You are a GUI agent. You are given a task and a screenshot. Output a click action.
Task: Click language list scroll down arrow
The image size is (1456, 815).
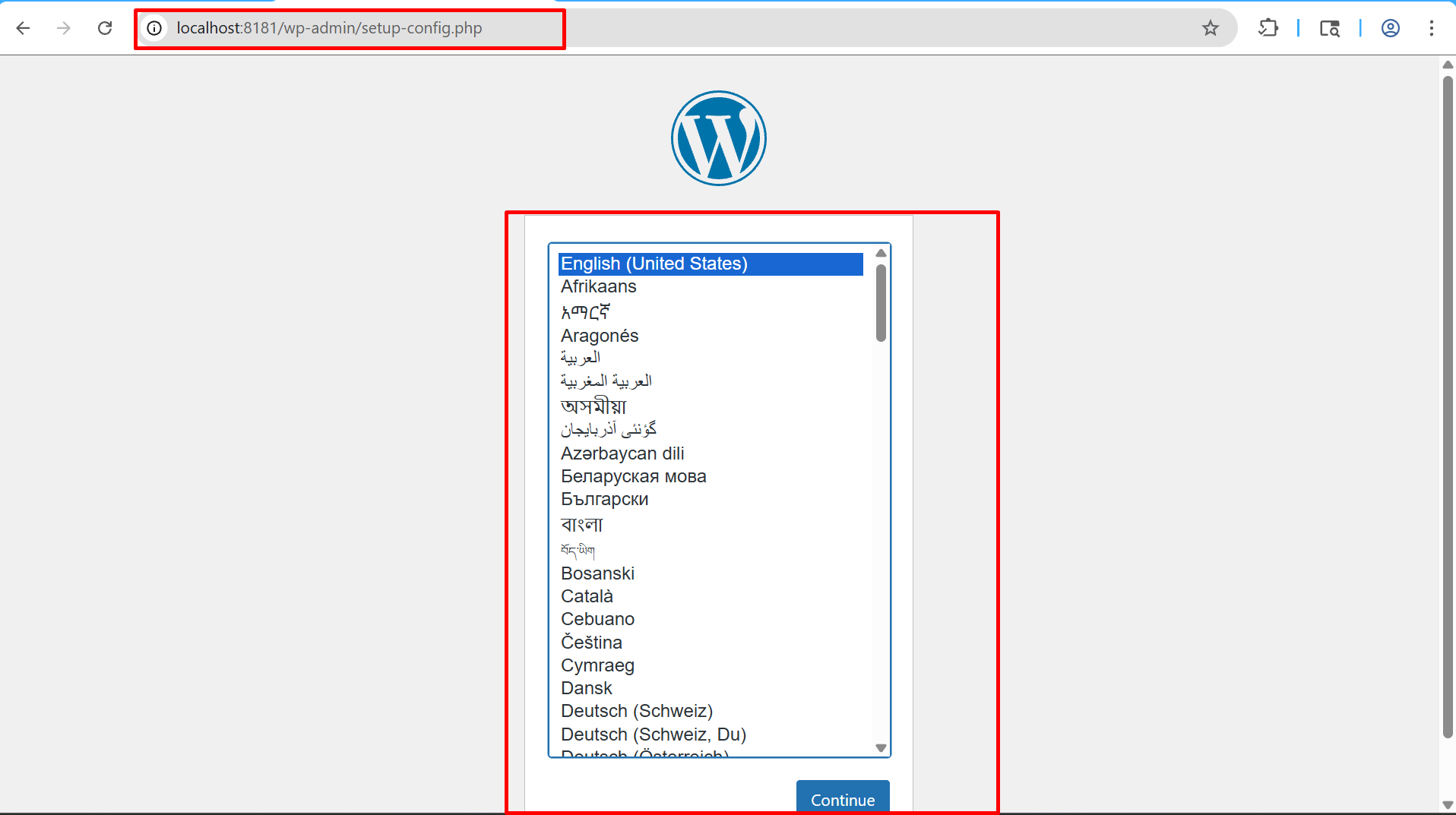[x=881, y=748]
